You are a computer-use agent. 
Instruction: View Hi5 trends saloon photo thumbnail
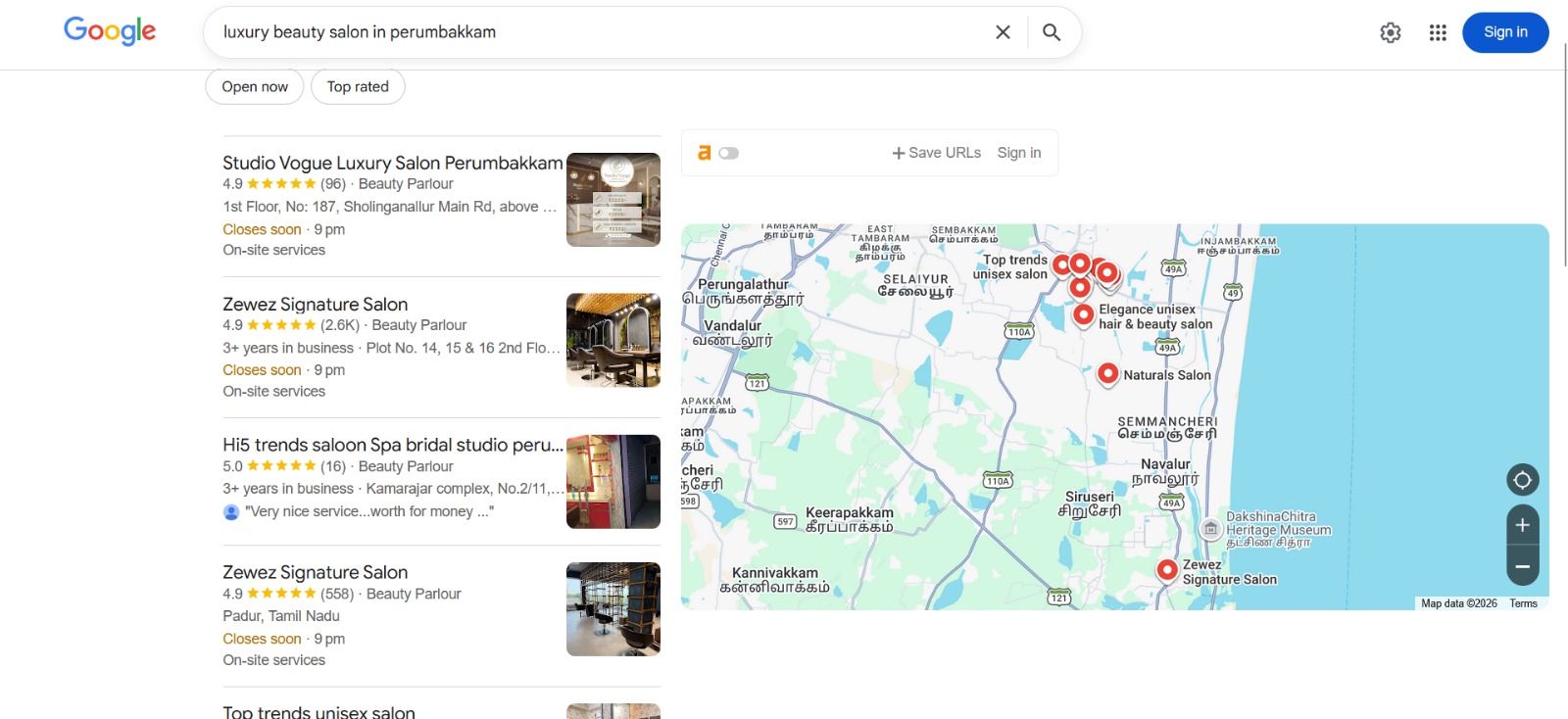[613, 482]
